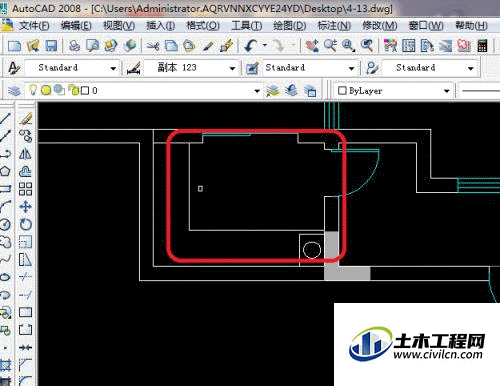Cut selection with scissors icon

pyautogui.click(x=153, y=46)
